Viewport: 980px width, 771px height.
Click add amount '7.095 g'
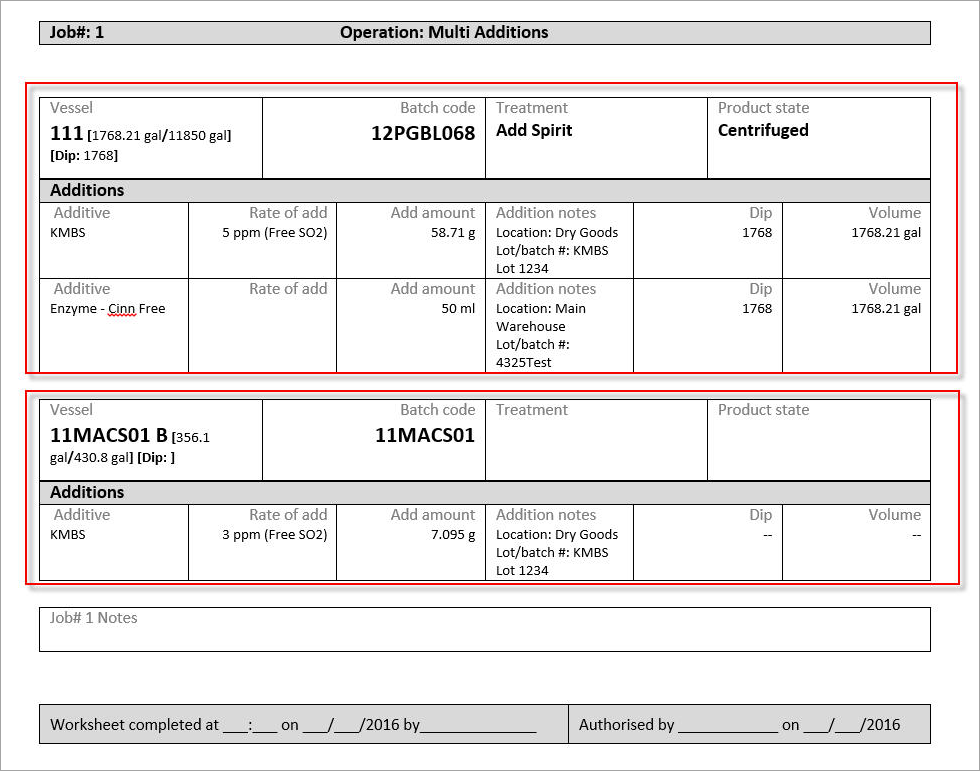point(453,535)
